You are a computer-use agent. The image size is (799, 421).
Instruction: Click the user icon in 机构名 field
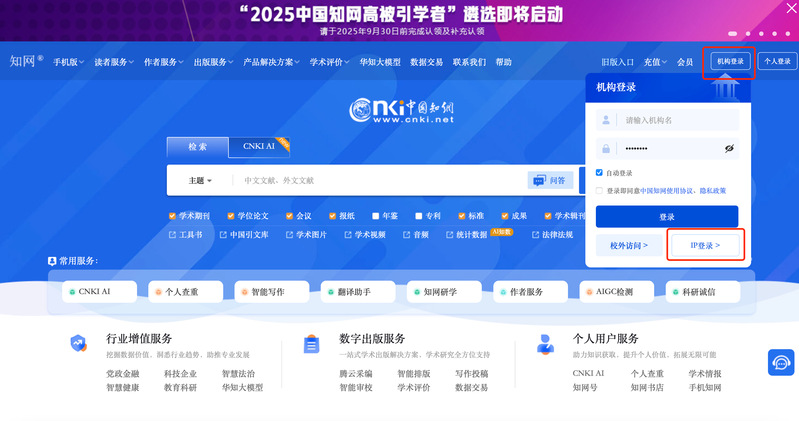606,120
